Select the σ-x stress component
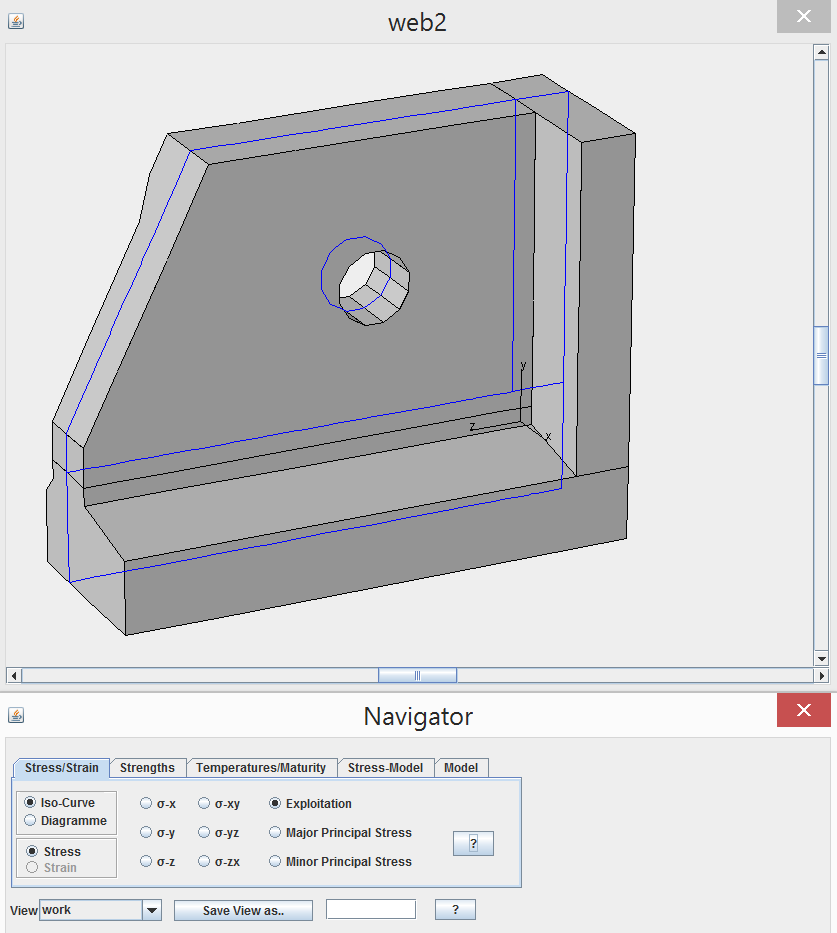 (146, 803)
